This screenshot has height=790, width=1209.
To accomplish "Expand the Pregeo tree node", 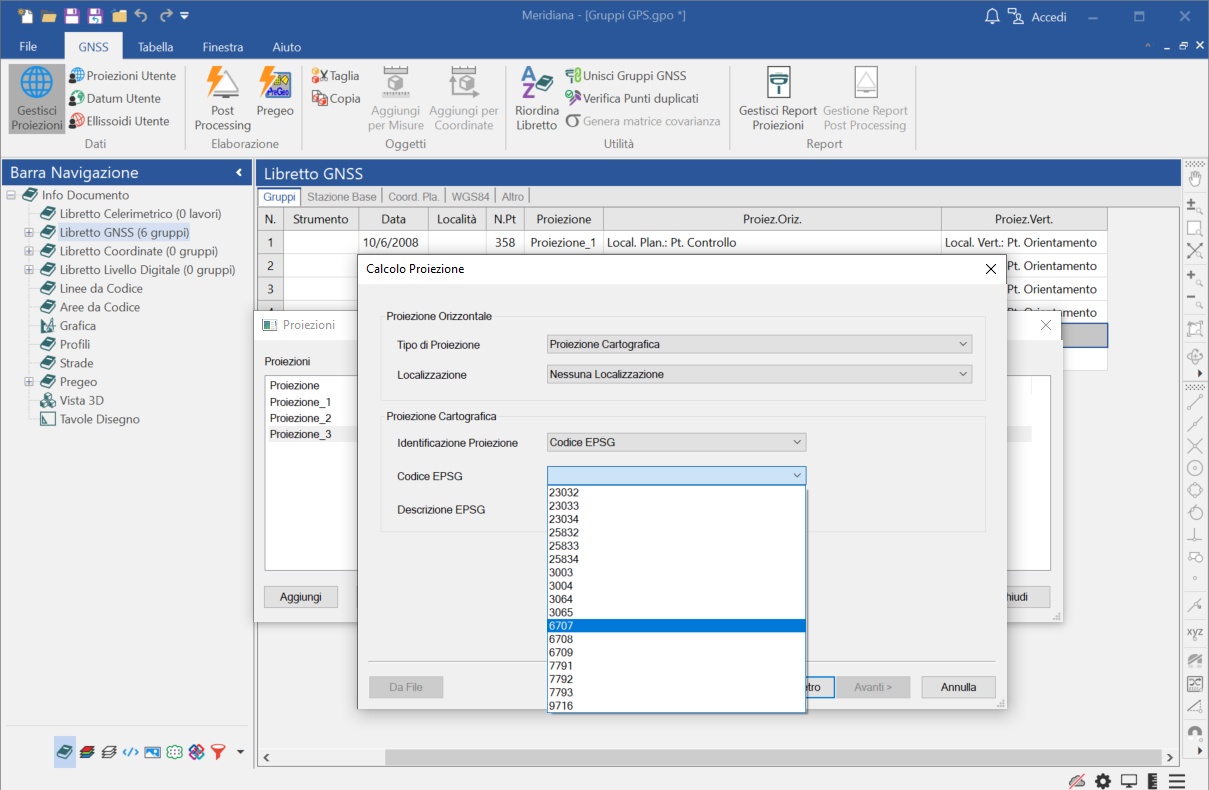I will click(29, 382).
